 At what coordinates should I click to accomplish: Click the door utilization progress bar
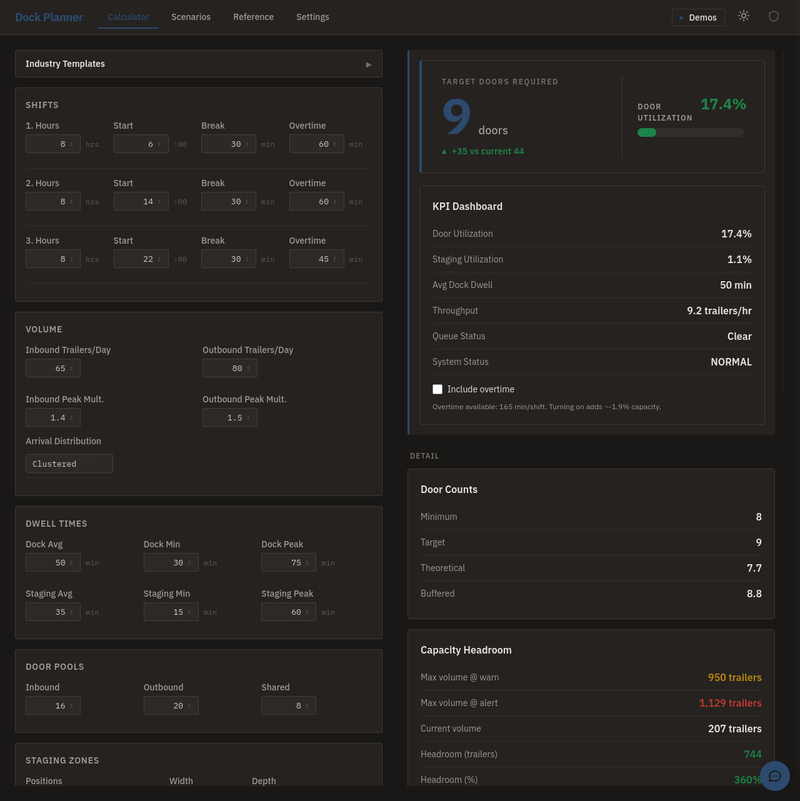691,133
